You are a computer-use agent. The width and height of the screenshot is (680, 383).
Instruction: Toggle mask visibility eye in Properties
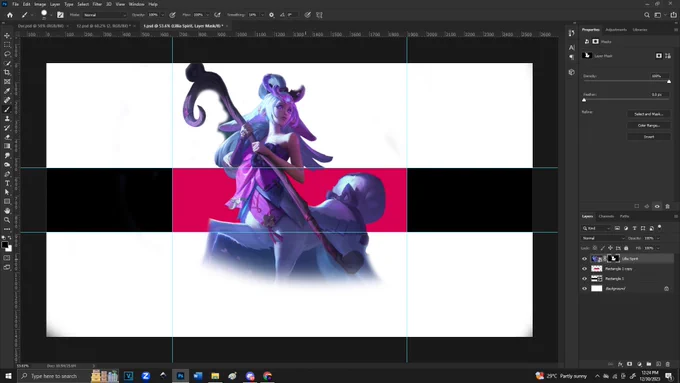[657, 206]
